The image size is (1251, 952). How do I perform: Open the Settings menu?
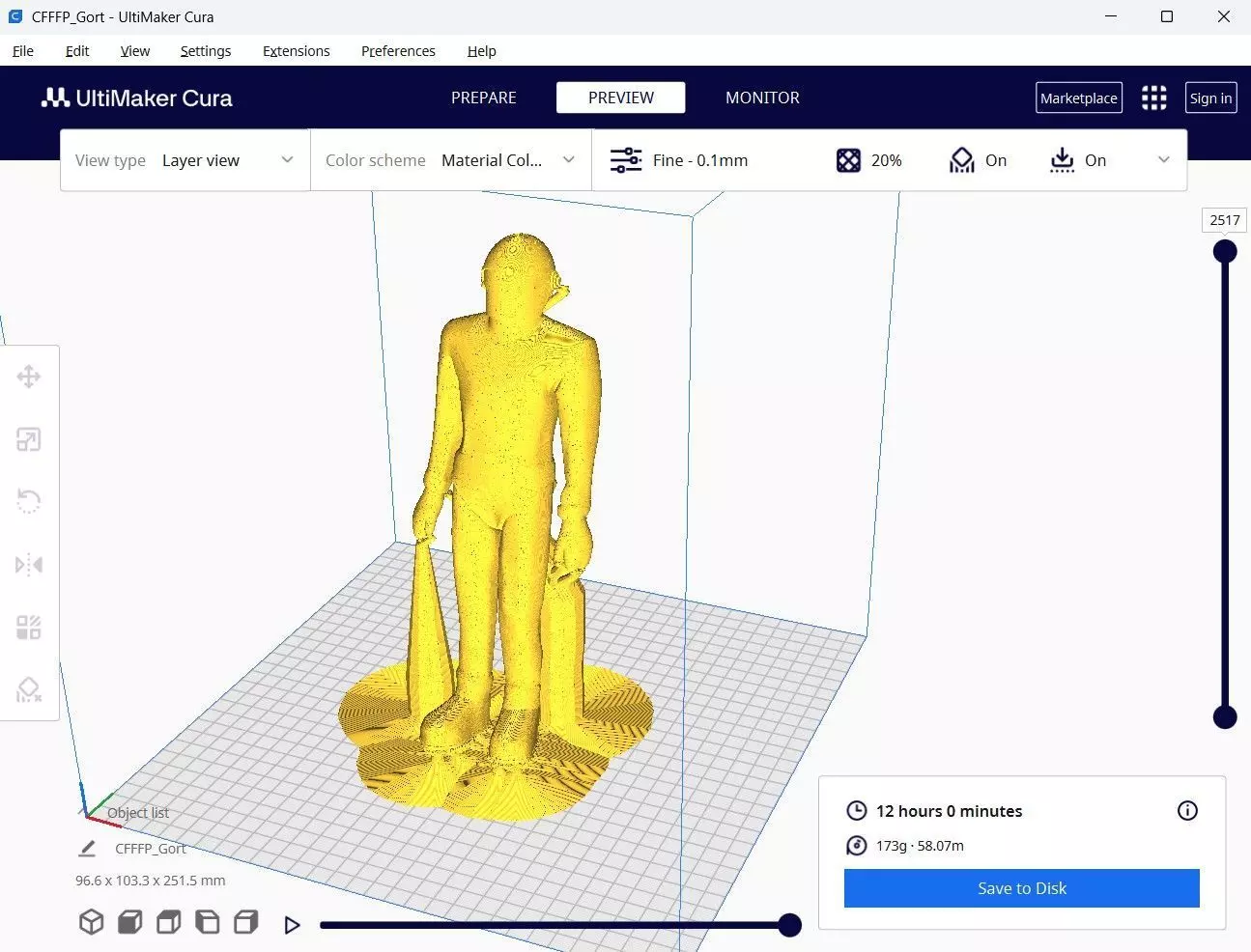(x=206, y=51)
